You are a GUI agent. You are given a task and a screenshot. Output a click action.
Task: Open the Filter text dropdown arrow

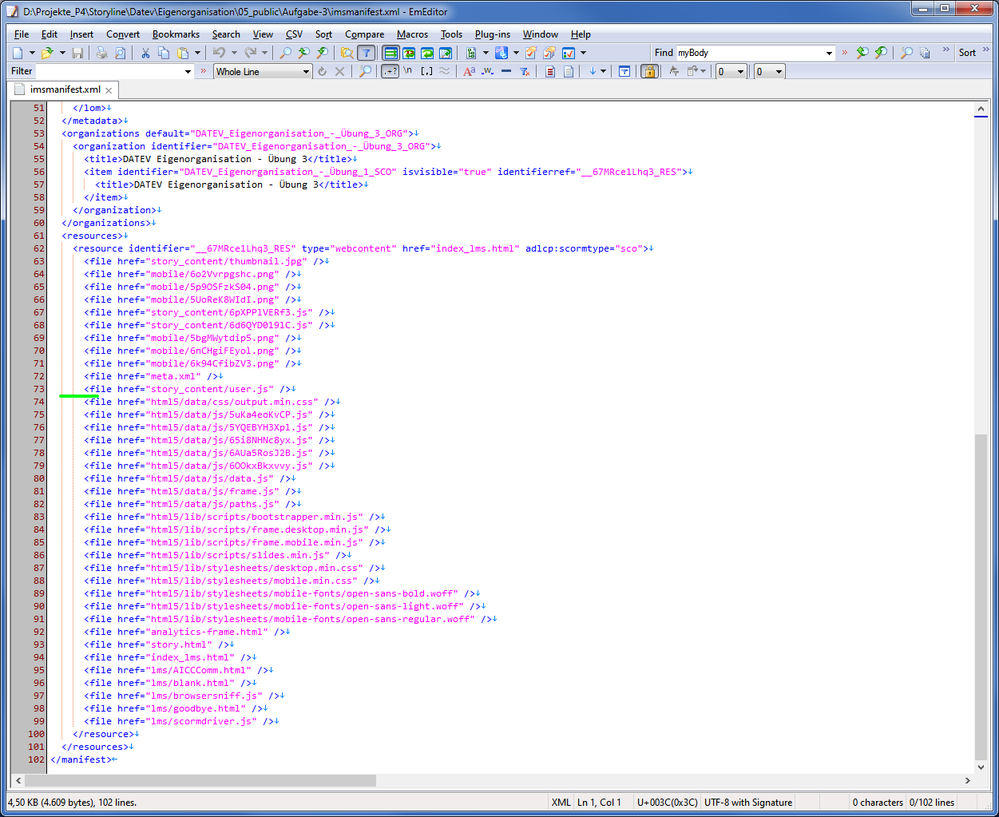tap(188, 72)
